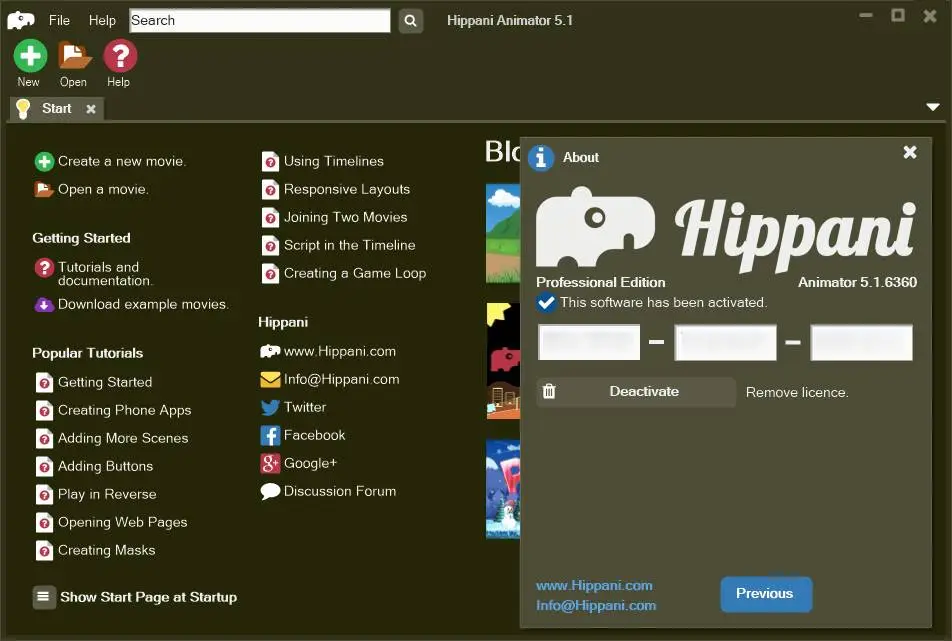
Task: Click Download example movies link
Action: (x=143, y=304)
